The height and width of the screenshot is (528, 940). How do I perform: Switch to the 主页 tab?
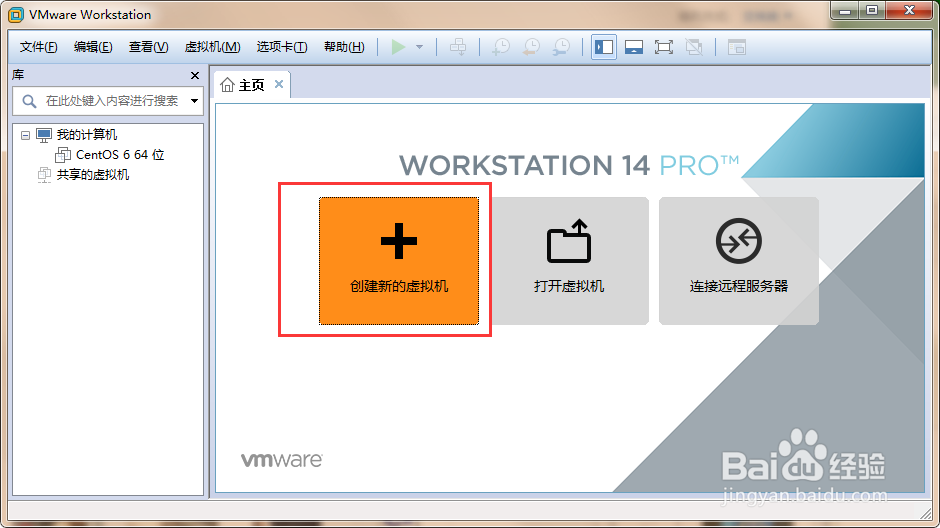[251, 85]
